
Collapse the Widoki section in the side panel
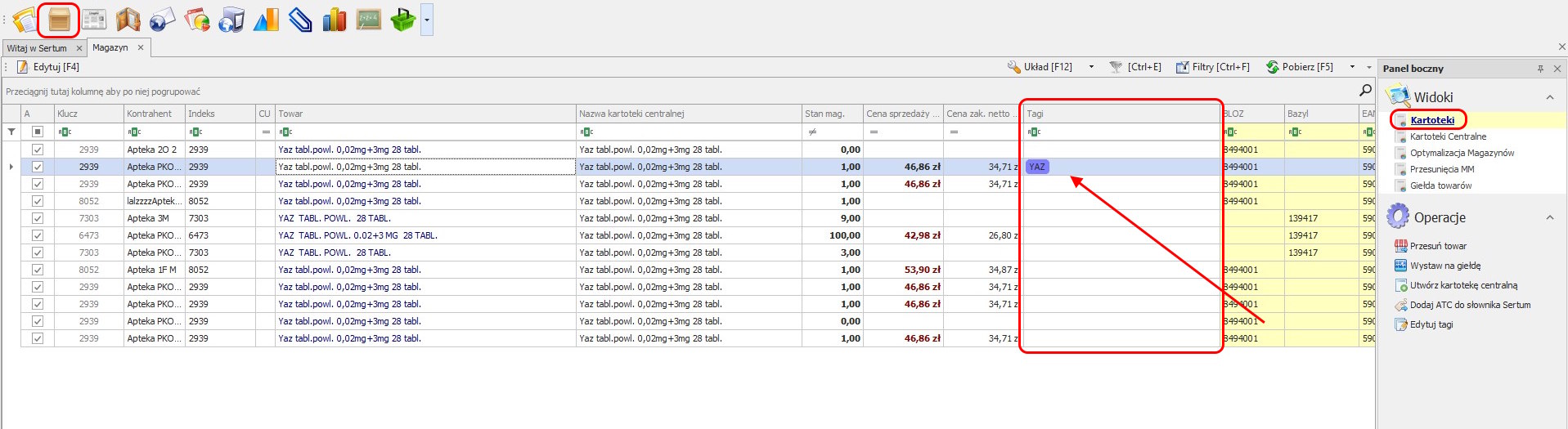point(1549,97)
